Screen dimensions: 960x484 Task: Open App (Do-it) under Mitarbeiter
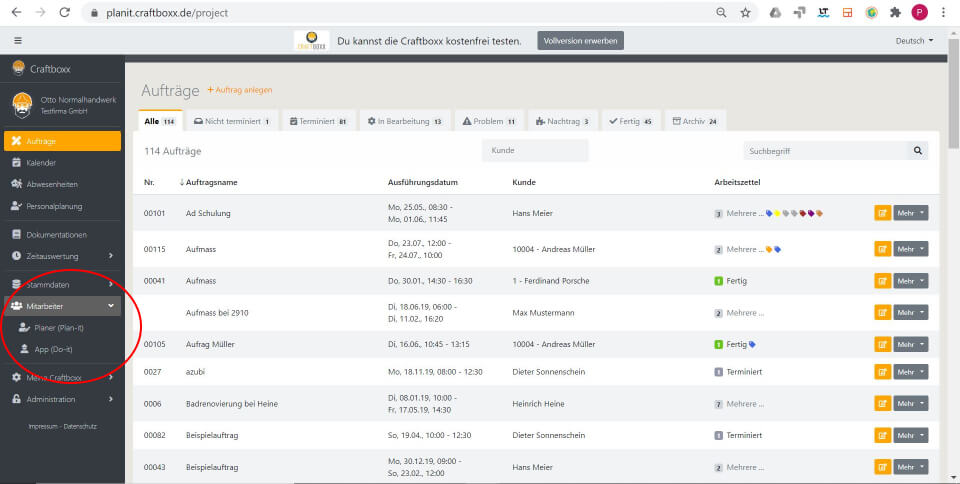pyautogui.click(x=53, y=349)
